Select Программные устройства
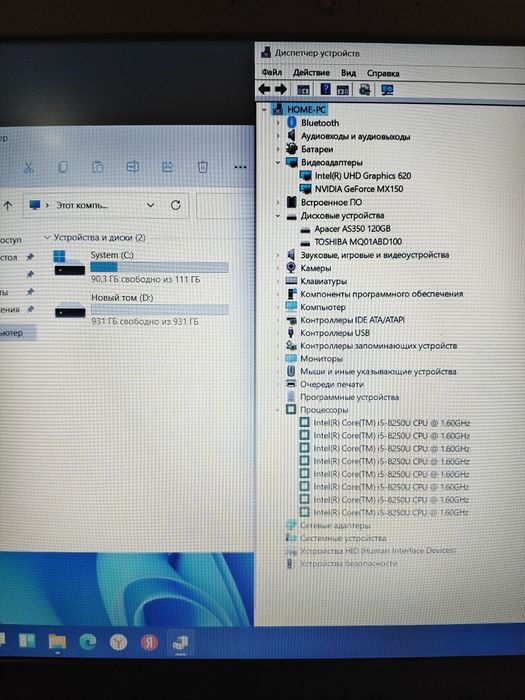The height and width of the screenshot is (700, 525). (350, 397)
